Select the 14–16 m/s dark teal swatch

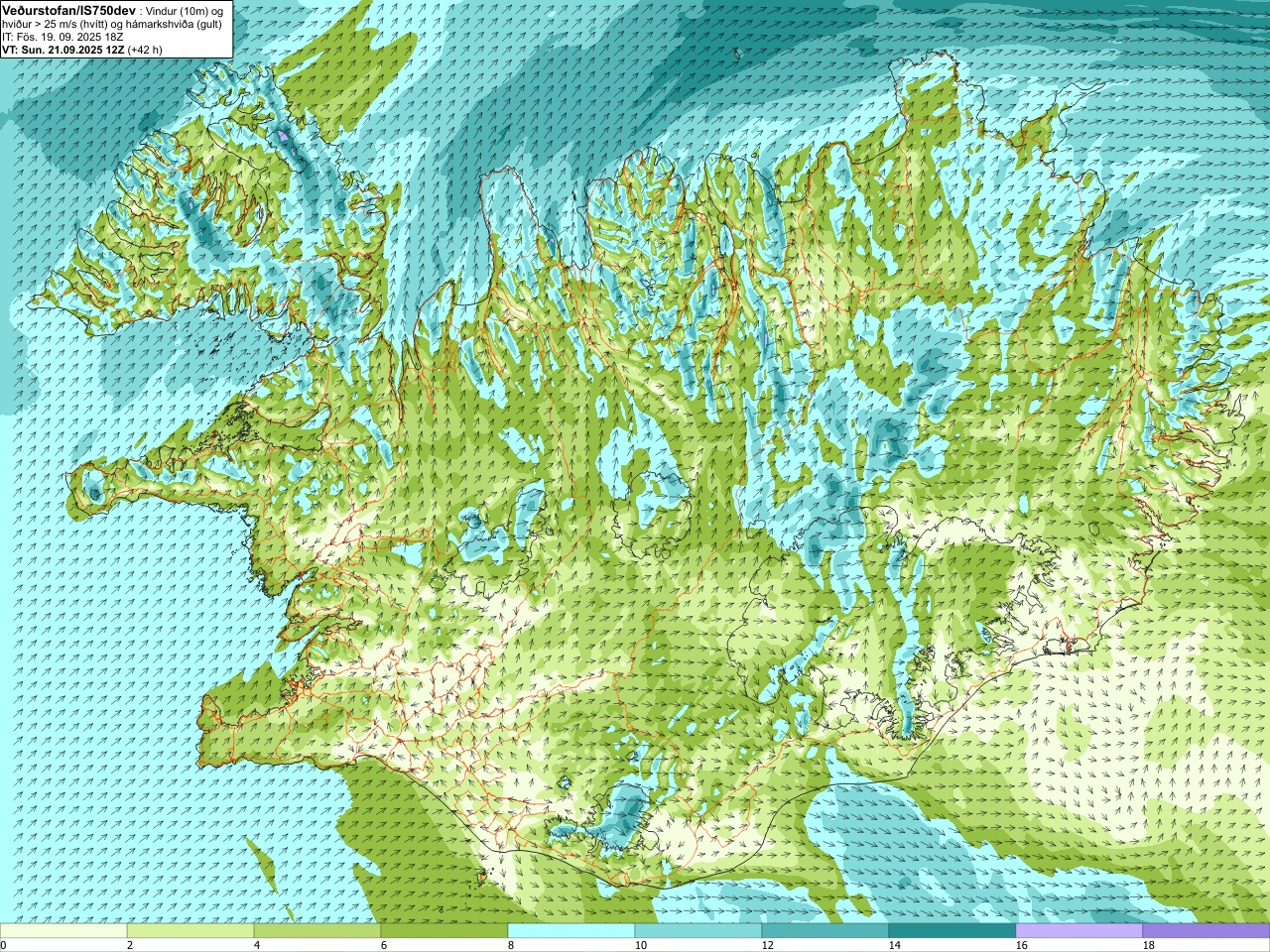pyautogui.click(x=952, y=931)
